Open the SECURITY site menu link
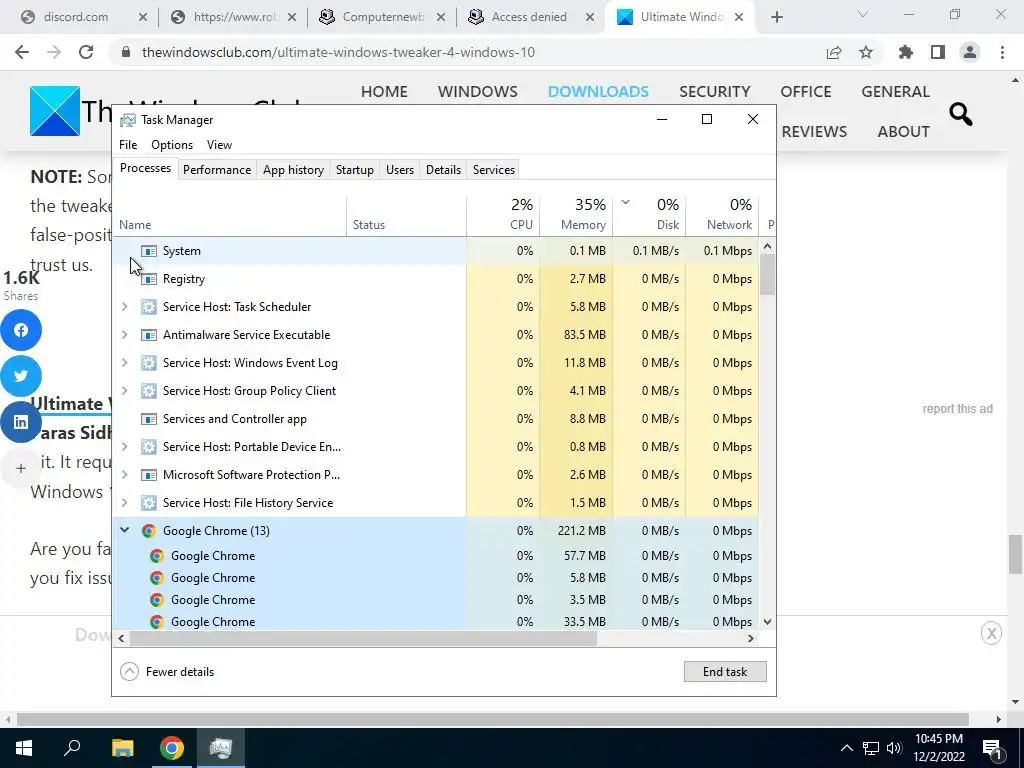 [714, 91]
